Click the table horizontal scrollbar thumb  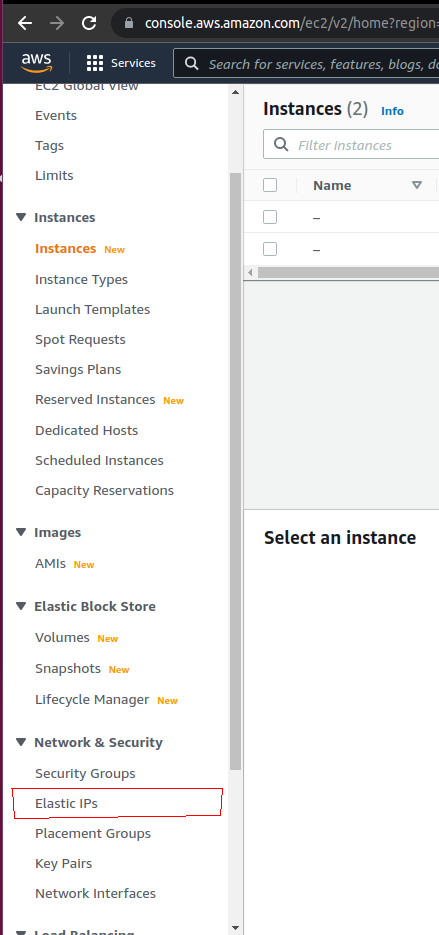348,273
